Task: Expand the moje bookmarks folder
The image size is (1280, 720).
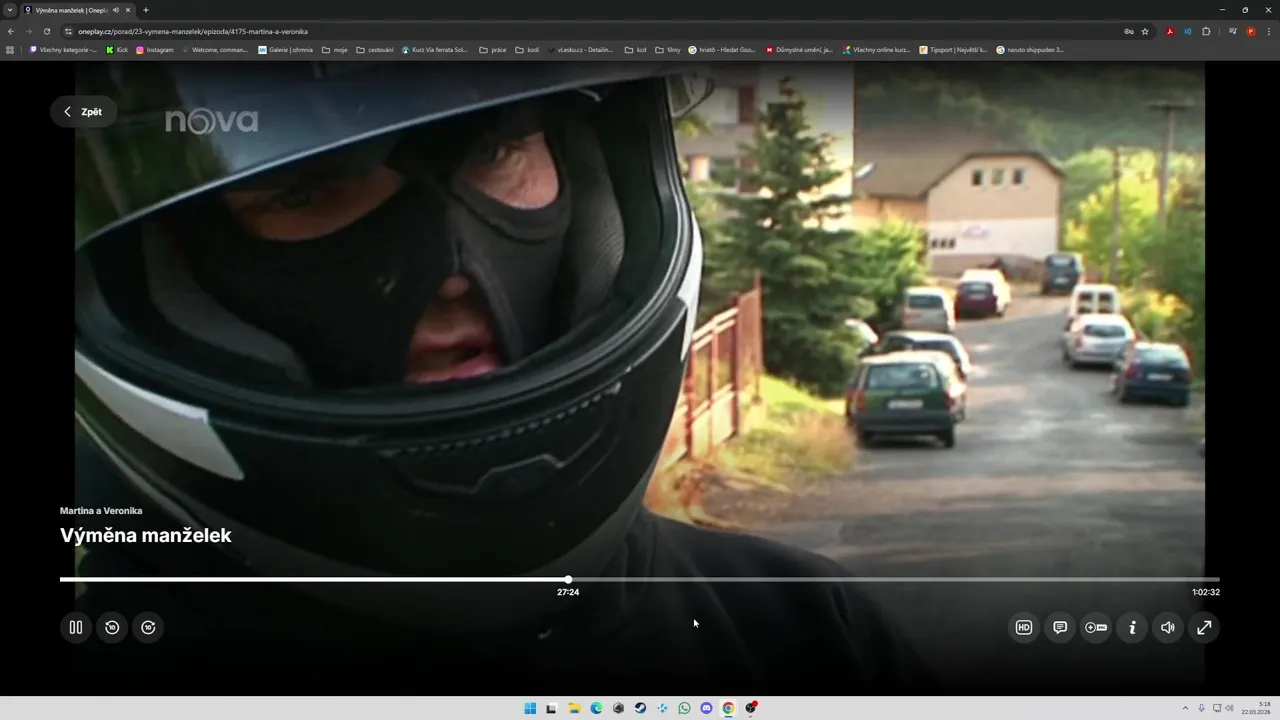Action: coord(335,49)
